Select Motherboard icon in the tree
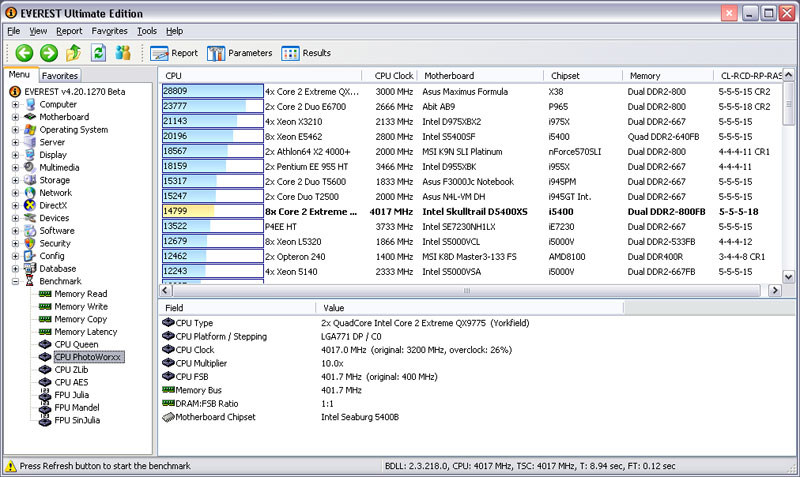This screenshot has height=477, width=800. click(x=31, y=117)
